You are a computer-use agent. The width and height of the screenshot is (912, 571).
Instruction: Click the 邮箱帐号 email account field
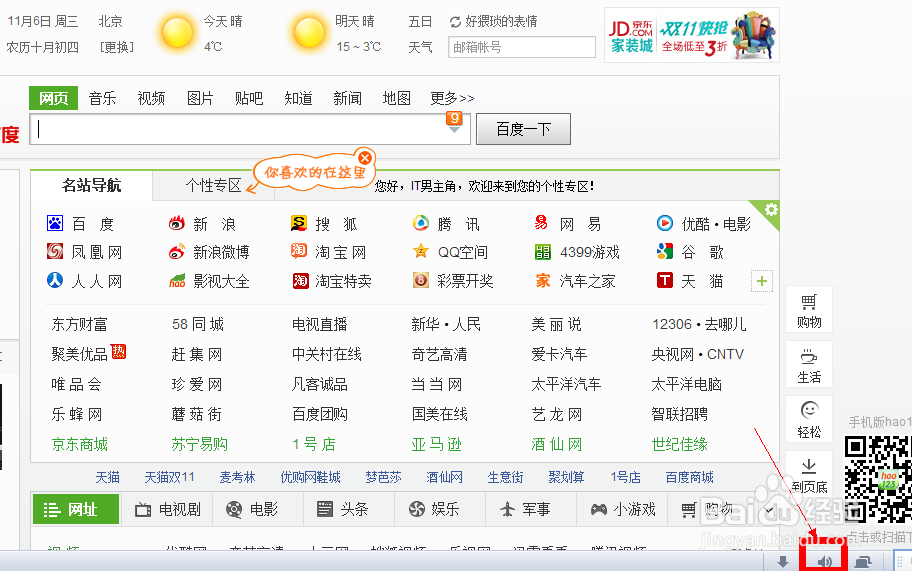click(x=522, y=47)
